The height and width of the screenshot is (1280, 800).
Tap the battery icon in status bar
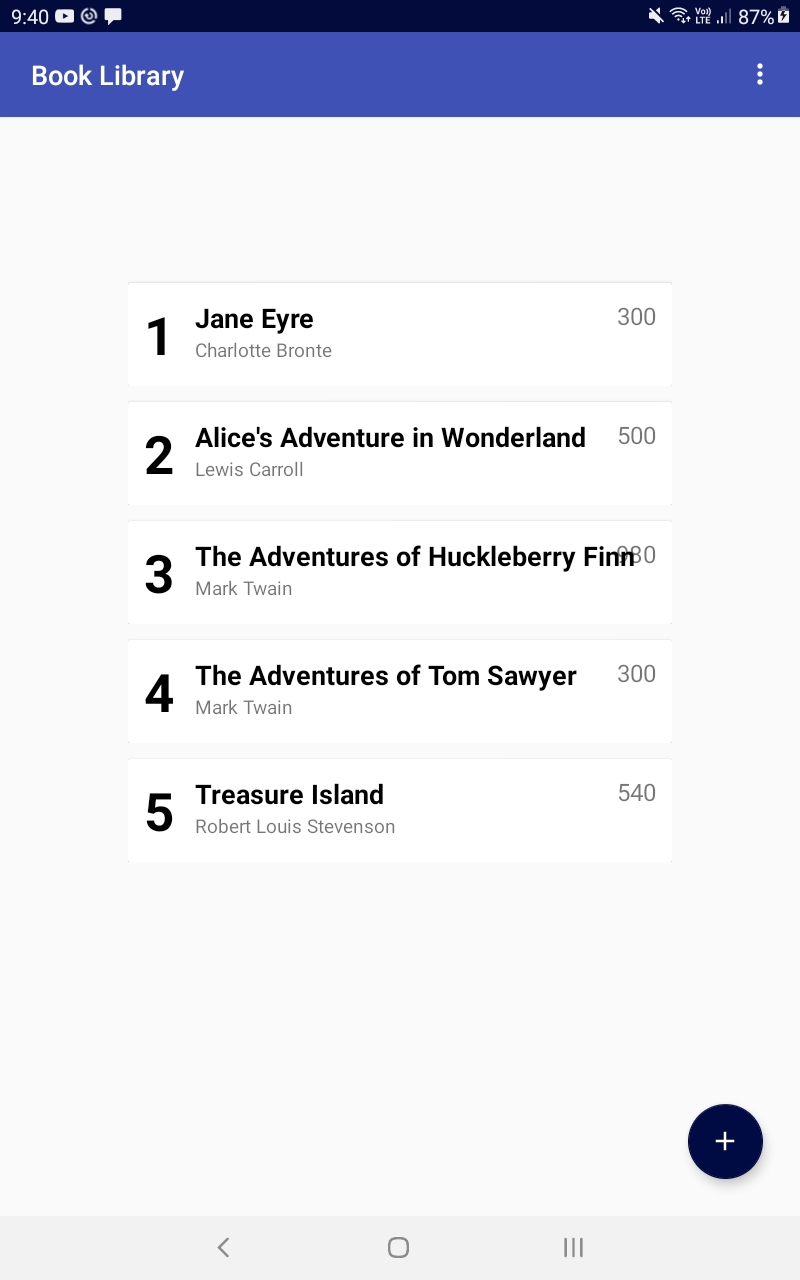click(784, 16)
